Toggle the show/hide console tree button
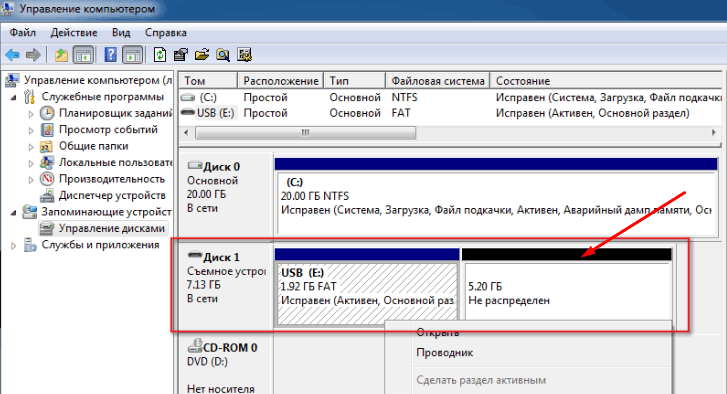This screenshot has height=394, width=727. pyautogui.click(x=83, y=55)
